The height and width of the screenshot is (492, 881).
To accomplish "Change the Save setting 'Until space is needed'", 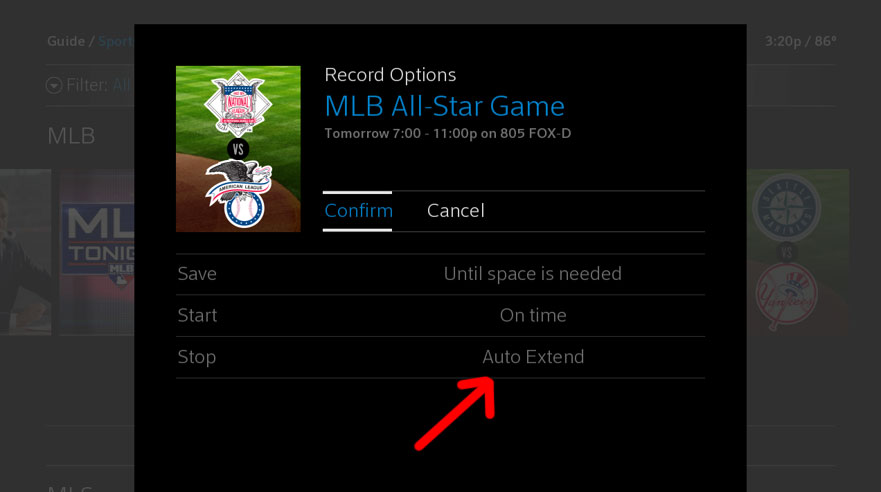I will pyautogui.click(x=440, y=274).
